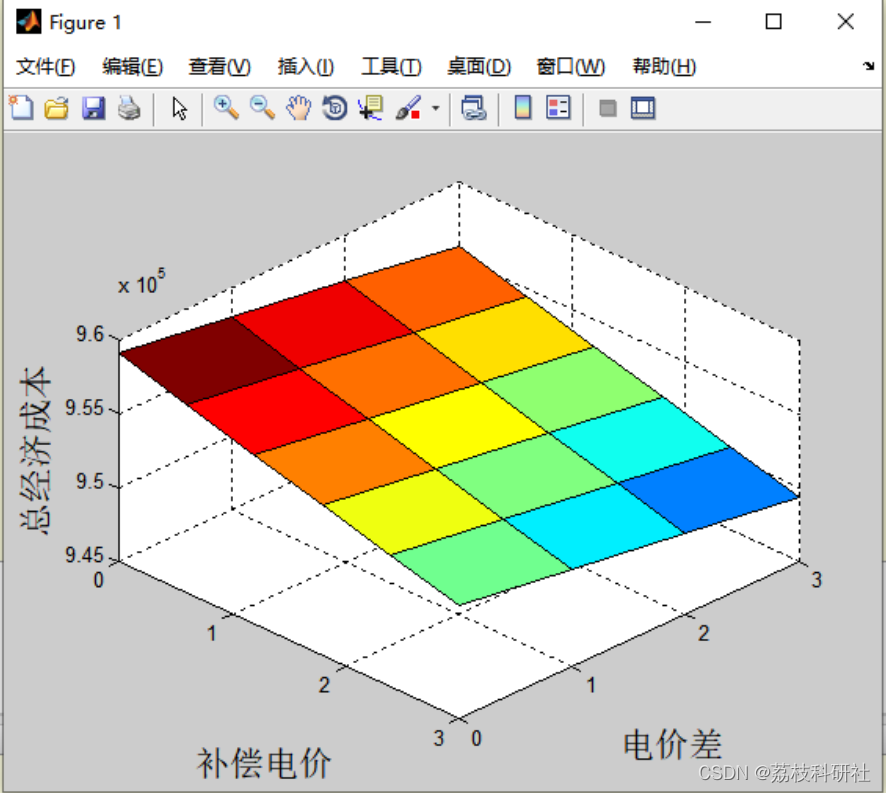This screenshot has height=793, width=886.
Task: Open the 工具(T) menu
Action: tap(391, 67)
